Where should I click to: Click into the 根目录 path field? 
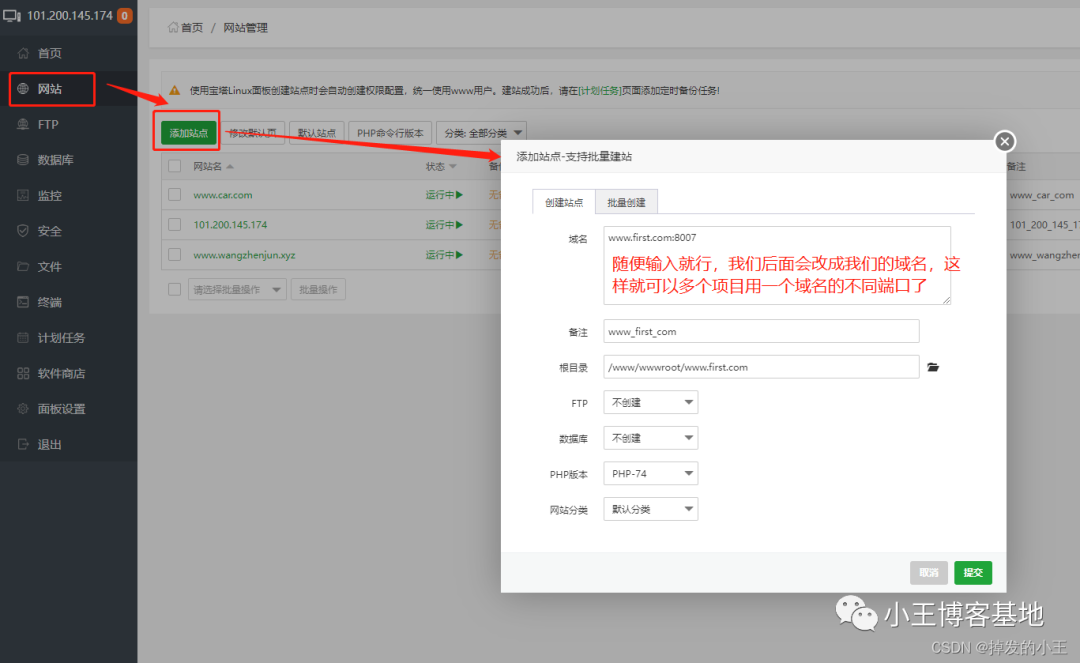(761, 367)
